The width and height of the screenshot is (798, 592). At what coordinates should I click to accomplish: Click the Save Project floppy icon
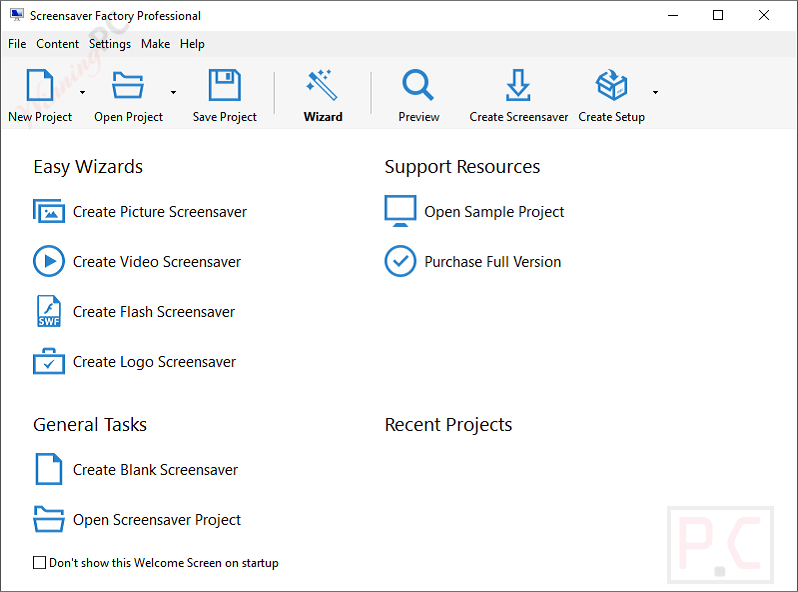(224, 85)
